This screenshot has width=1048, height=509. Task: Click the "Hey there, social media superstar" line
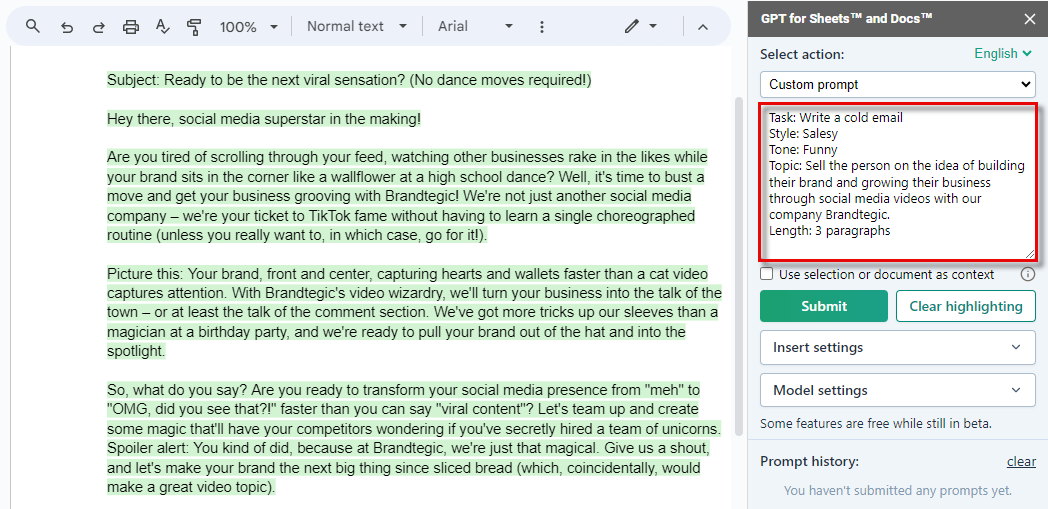(264, 120)
